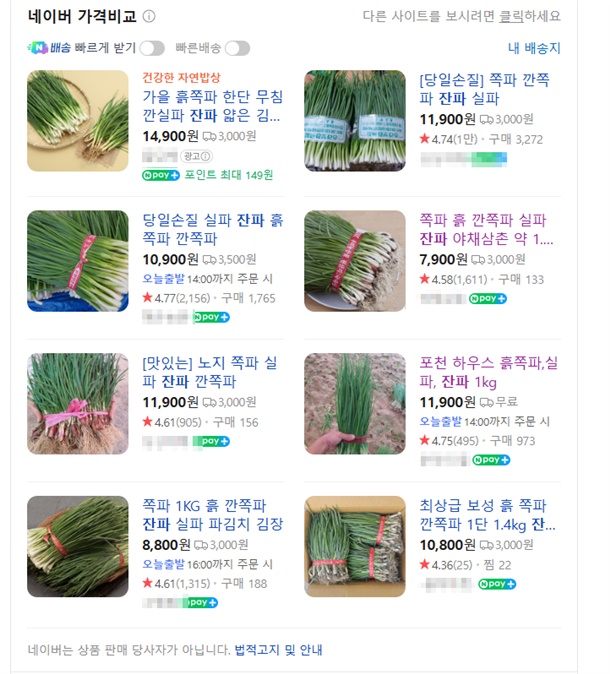The image size is (610, 674).
Task: Enable the 빠른배송 toggle
Action: (x=237, y=48)
